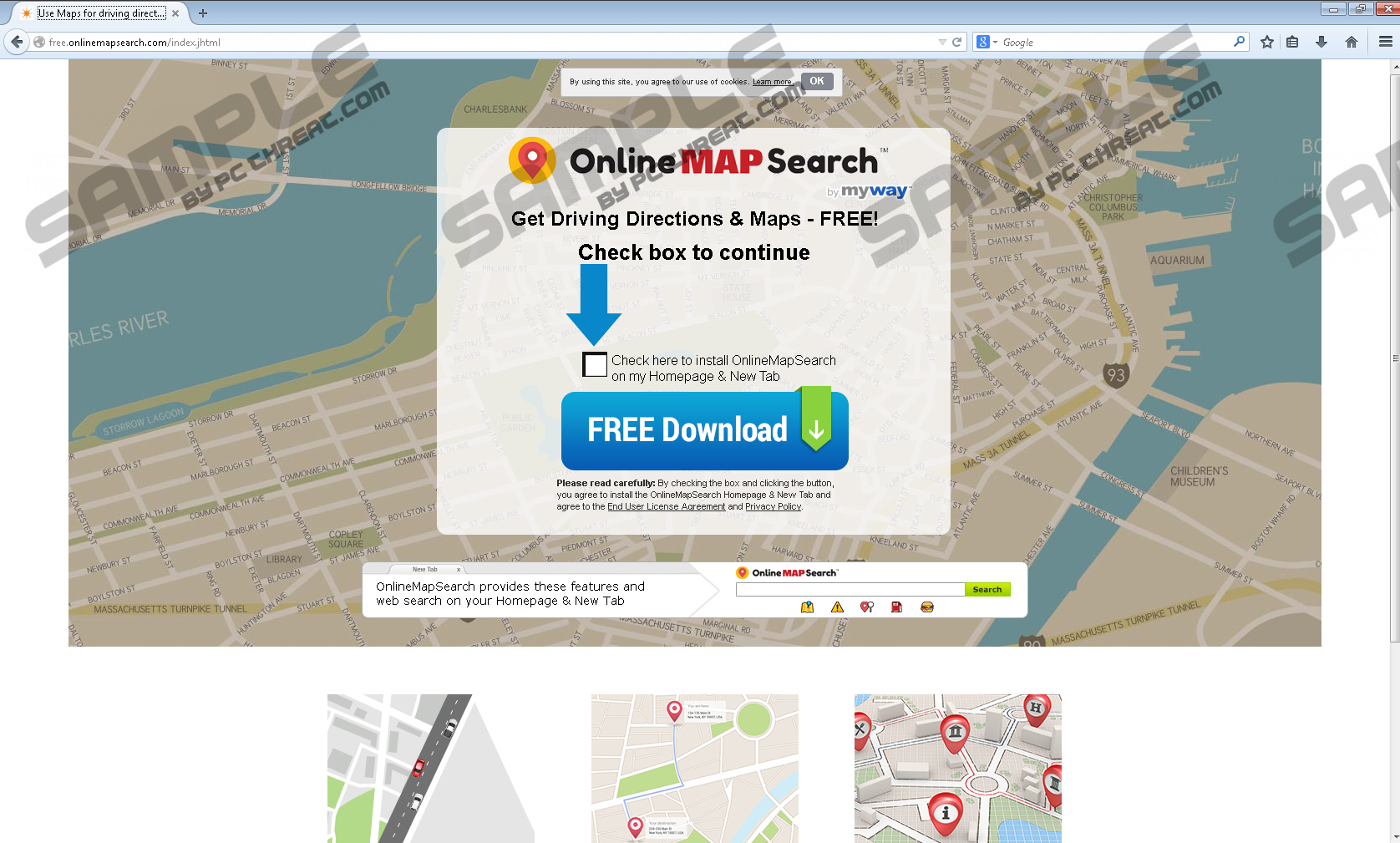This screenshot has width=1400, height=843.
Task: Click the location pin heart icon
Action: 867,607
